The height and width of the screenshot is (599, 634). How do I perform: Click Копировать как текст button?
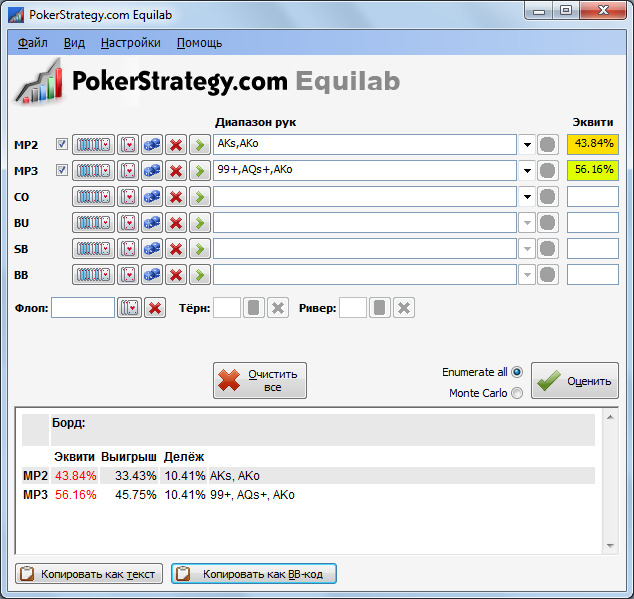point(89,574)
